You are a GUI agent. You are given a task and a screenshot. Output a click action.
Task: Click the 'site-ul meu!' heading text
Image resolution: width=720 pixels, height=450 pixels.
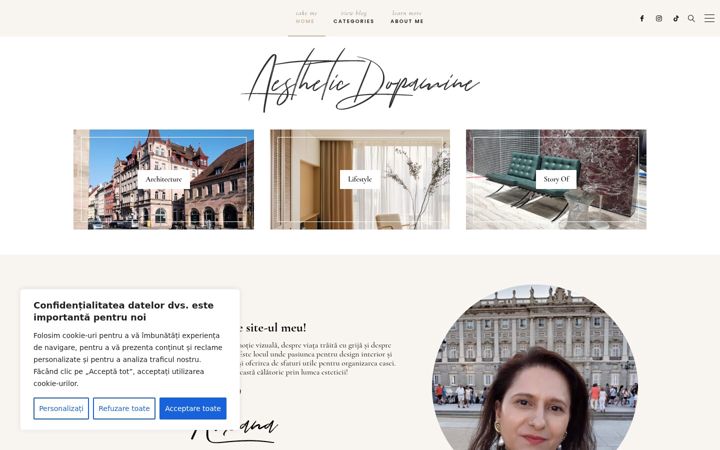[x=276, y=327]
